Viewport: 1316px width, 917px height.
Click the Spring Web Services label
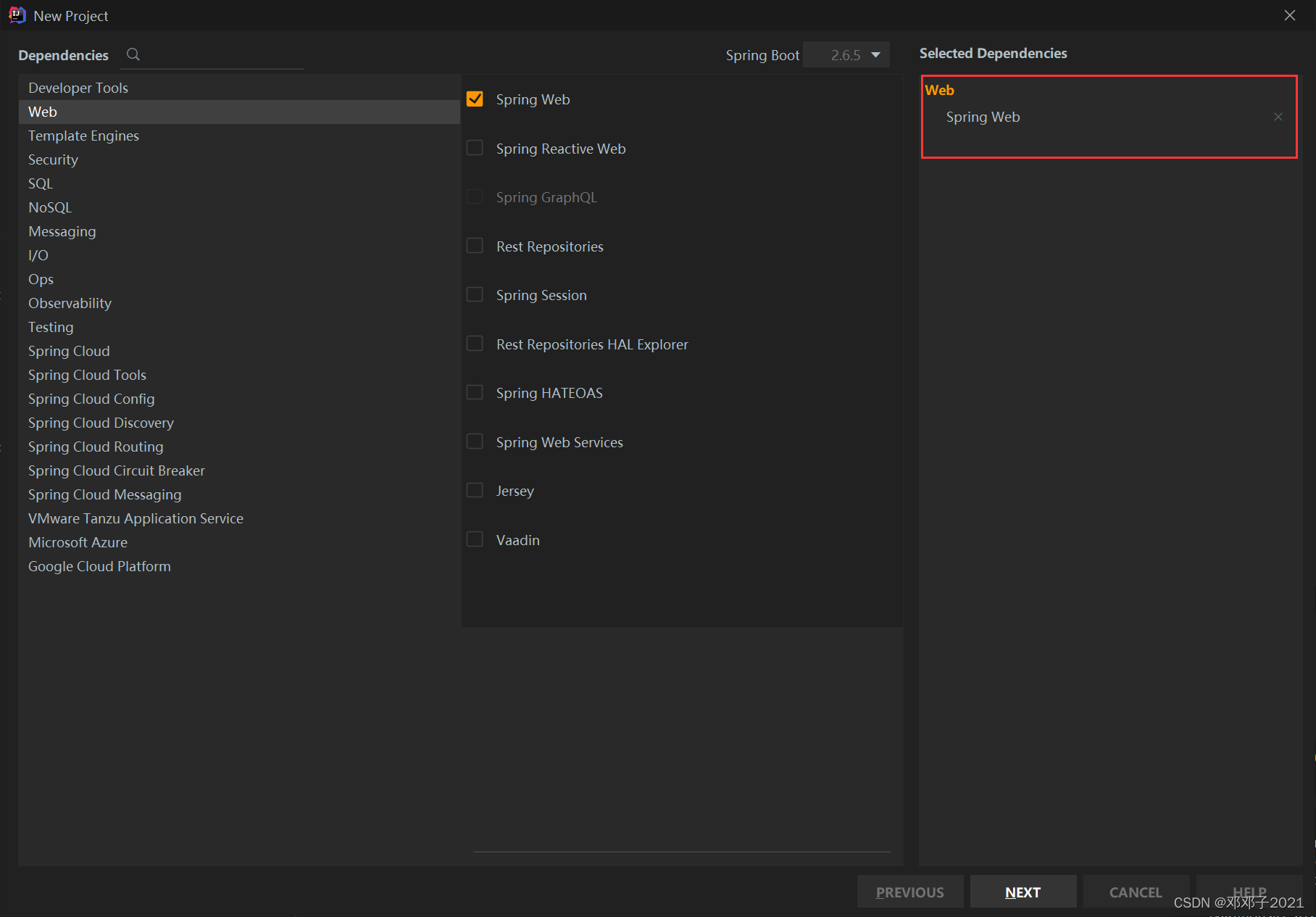tap(559, 442)
